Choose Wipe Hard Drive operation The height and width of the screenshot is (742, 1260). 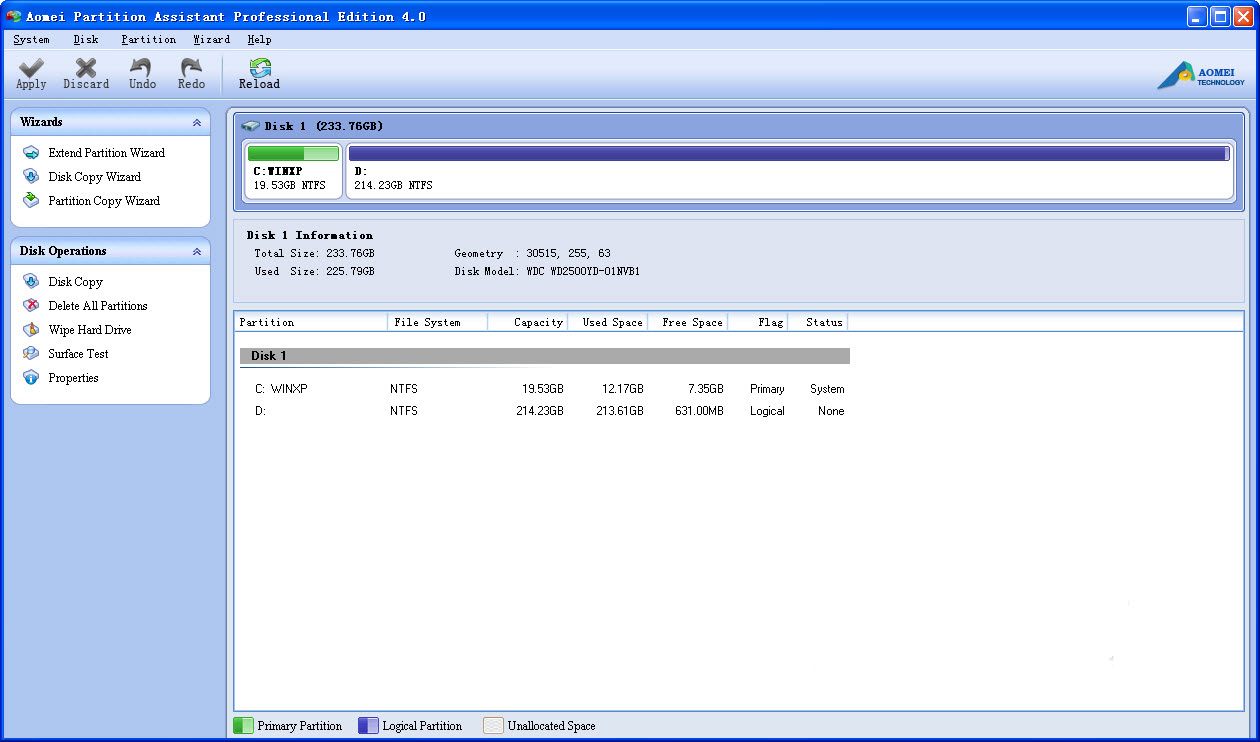pos(89,330)
